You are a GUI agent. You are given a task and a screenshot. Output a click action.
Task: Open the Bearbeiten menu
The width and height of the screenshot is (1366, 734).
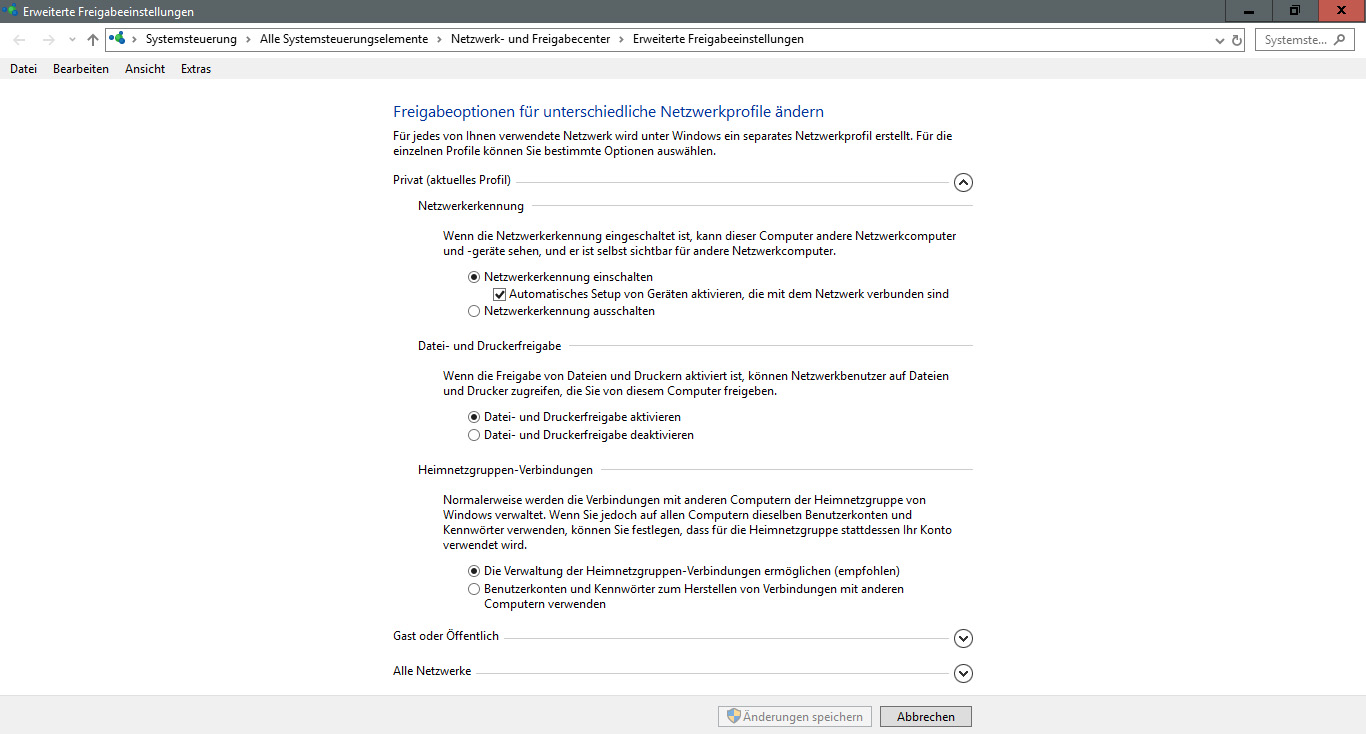pyautogui.click(x=81, y=69)
